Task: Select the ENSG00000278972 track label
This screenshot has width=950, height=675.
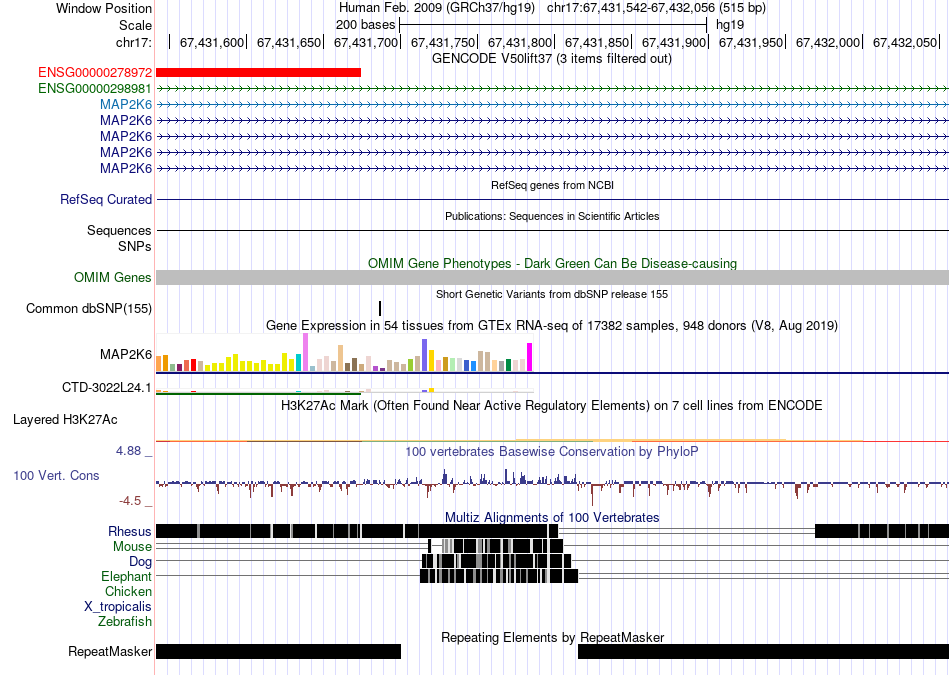Action: (95, 73)
